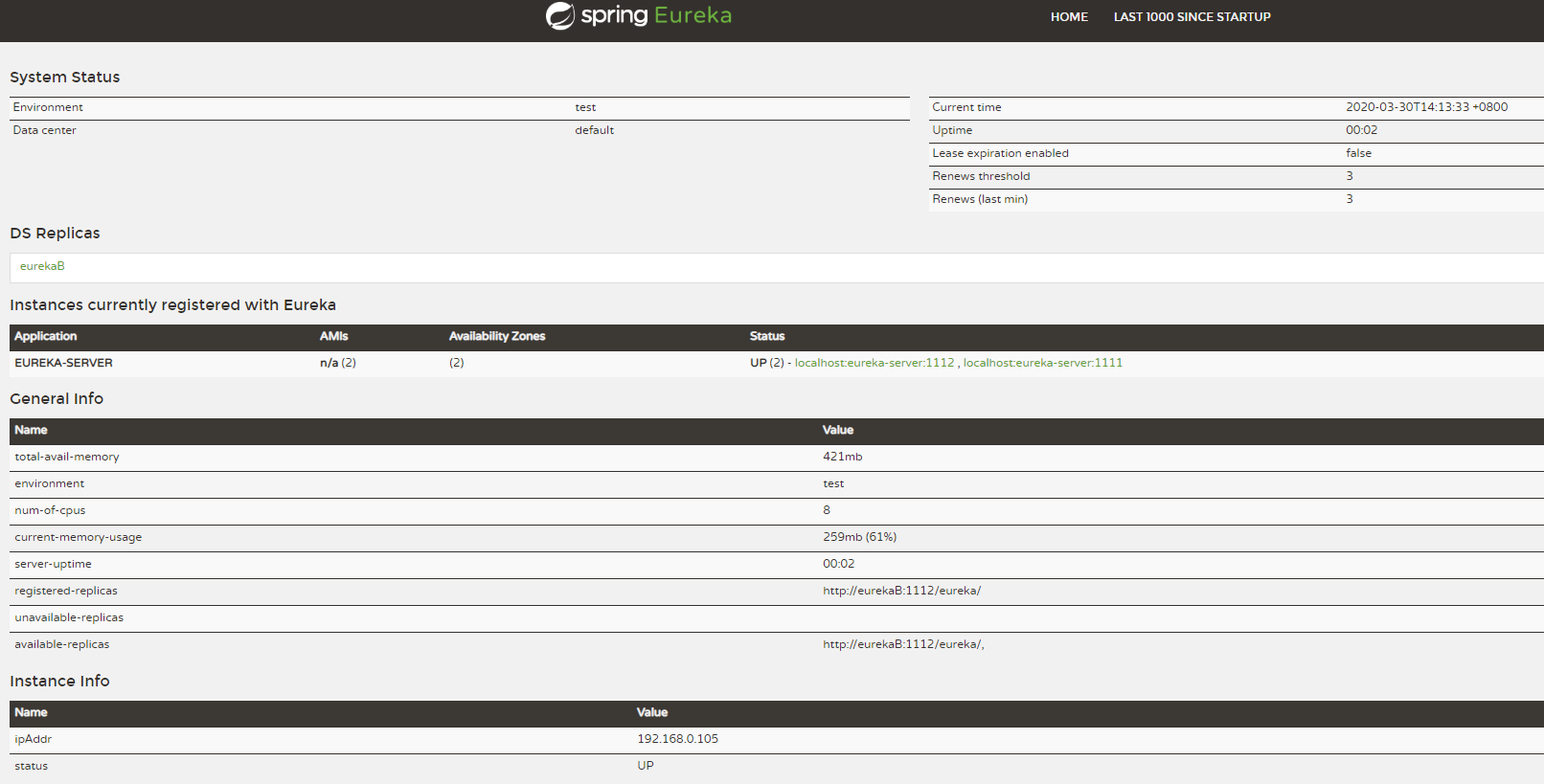Click the Instances currently registered with Eureka heading

[x=172, y=305]
